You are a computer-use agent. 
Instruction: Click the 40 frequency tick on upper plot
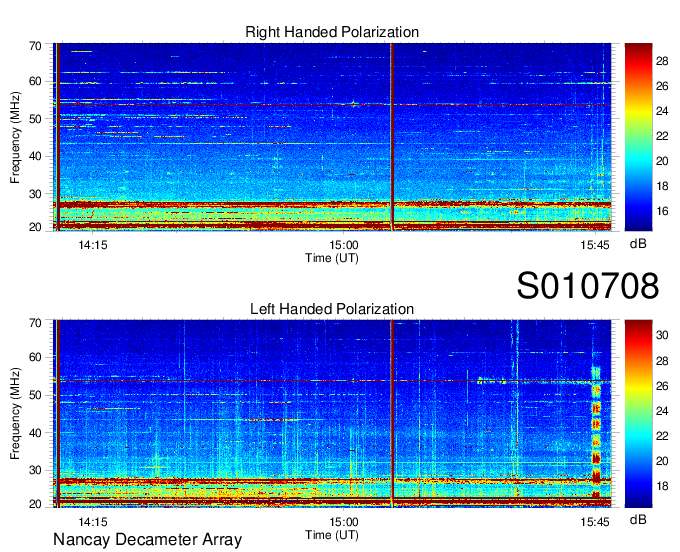[36, 156]
